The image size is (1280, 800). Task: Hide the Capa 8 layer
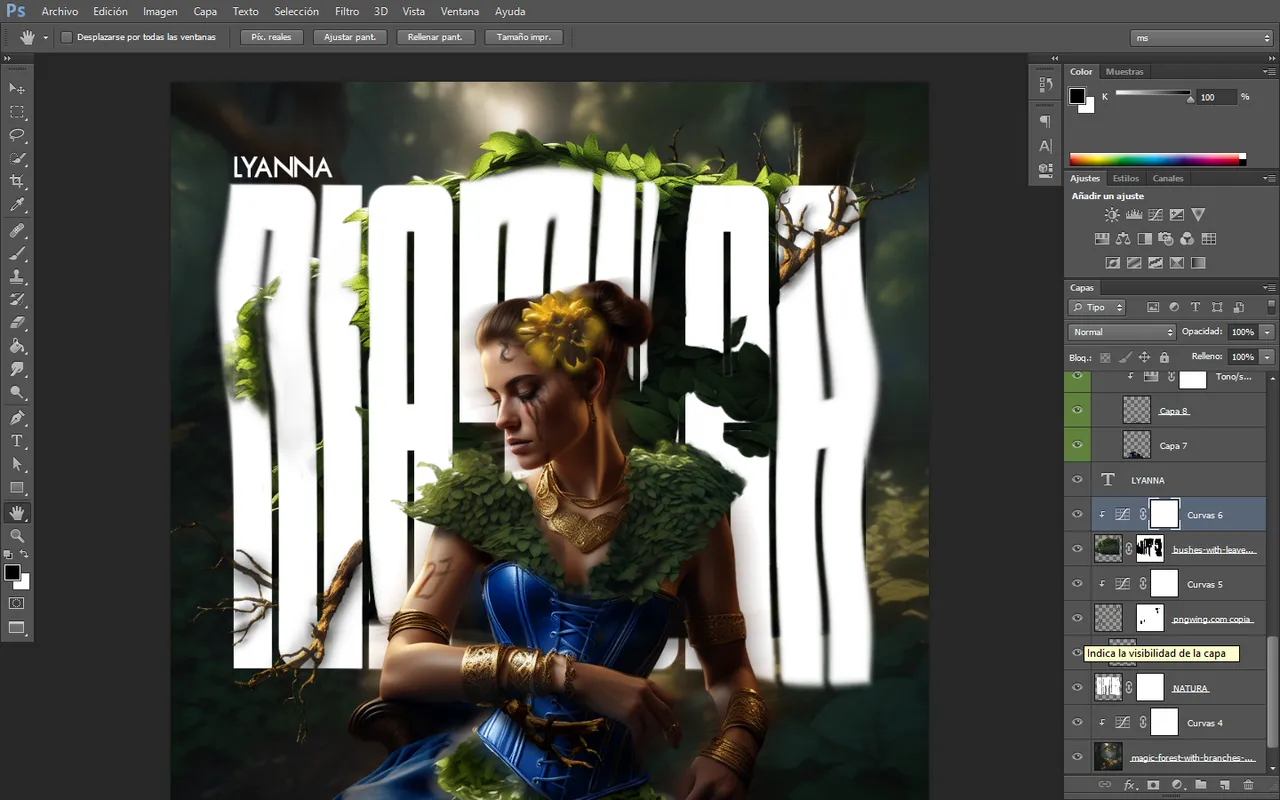tap(1077, 410)
